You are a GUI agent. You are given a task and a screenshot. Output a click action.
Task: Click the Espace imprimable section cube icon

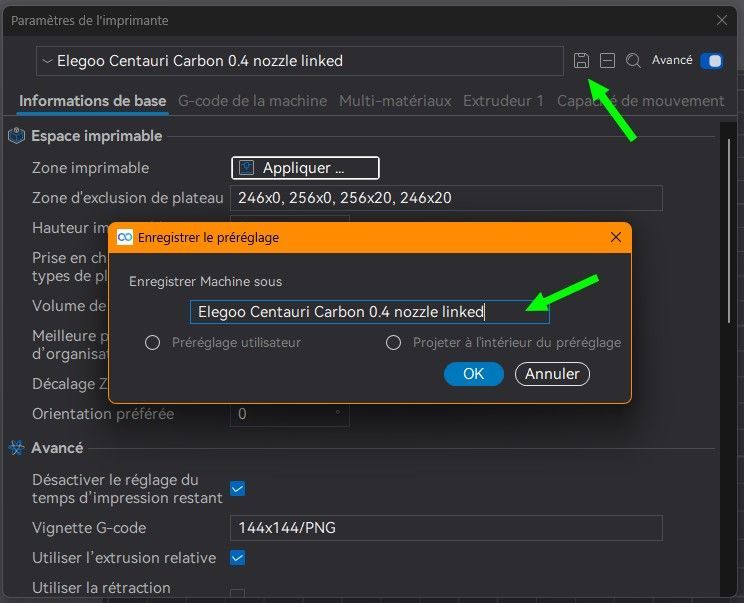17,136
